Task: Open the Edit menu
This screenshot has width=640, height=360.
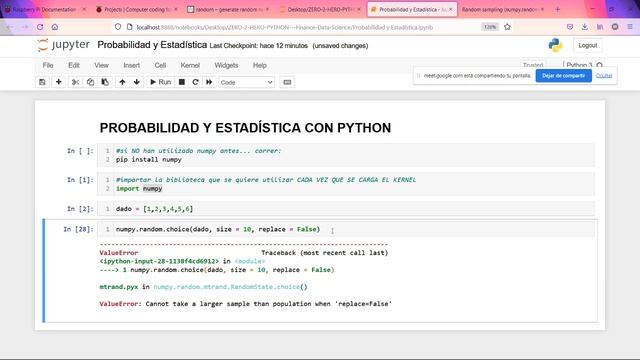Action: coord(74,65)
